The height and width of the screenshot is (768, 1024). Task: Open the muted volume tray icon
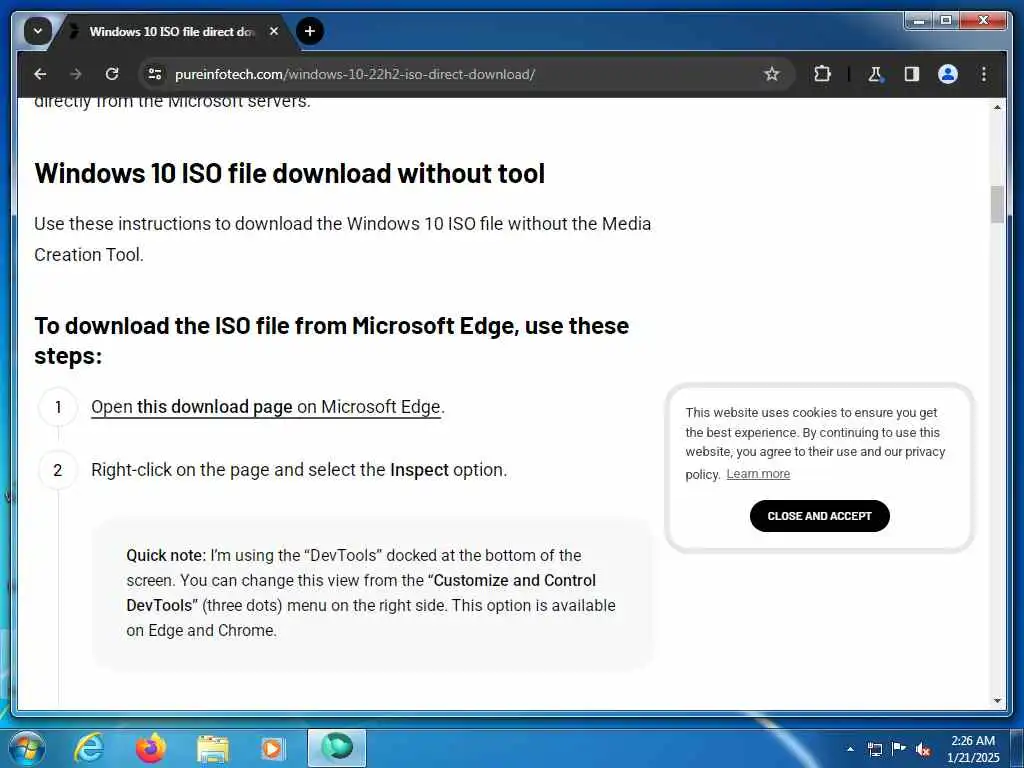pyautogui.click(x=923, y=749)
